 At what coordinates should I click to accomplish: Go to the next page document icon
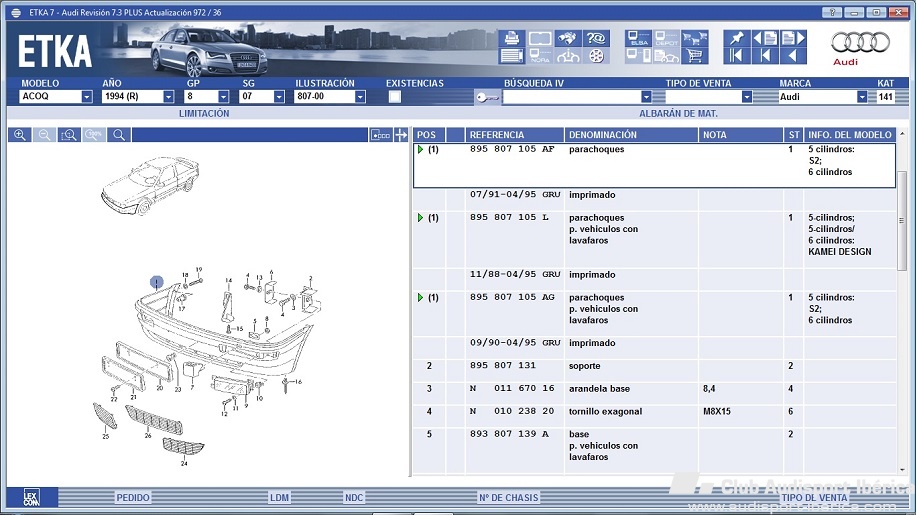[x=793, y=38]
